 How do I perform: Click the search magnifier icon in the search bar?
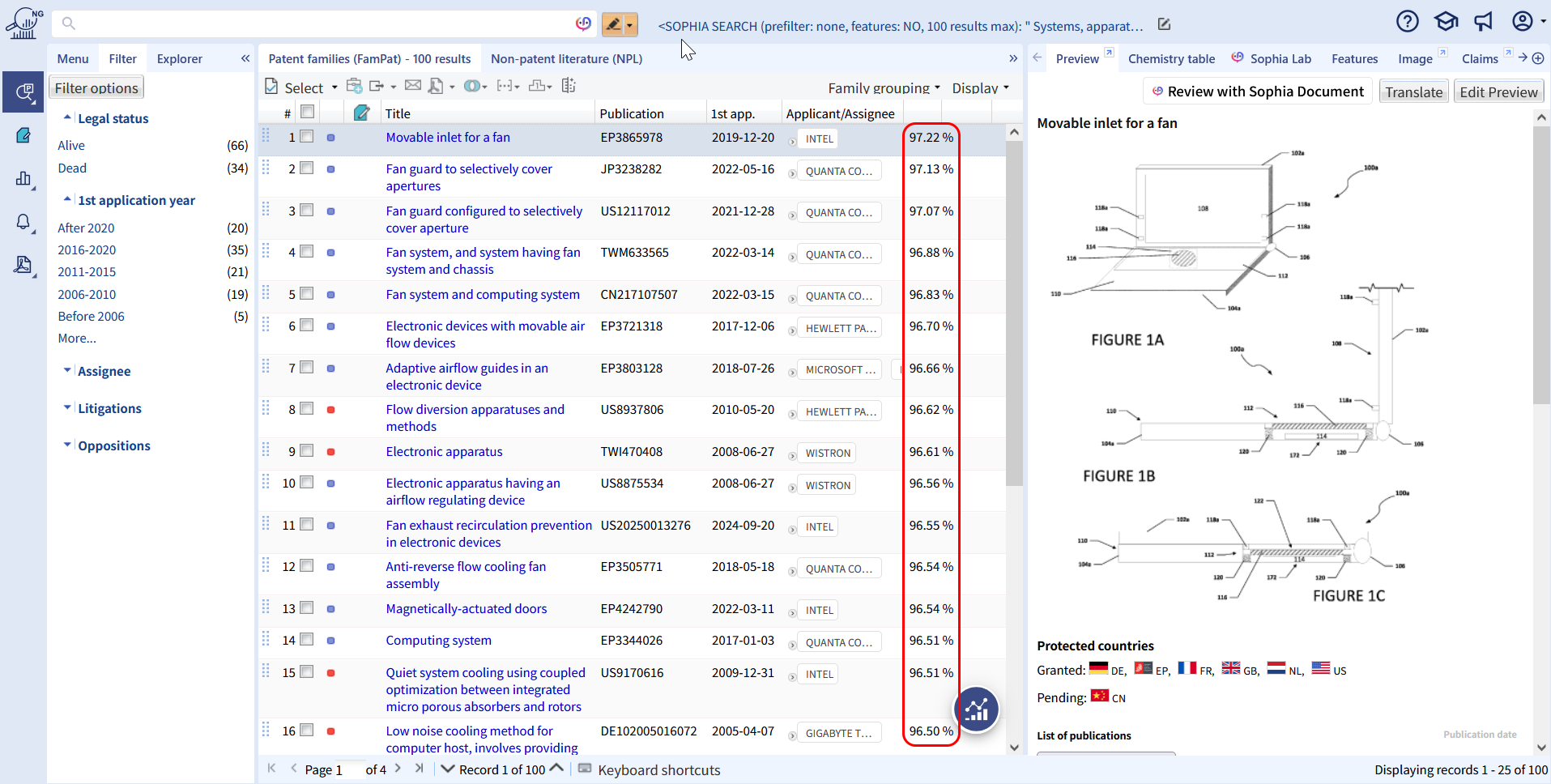(69, 23)
